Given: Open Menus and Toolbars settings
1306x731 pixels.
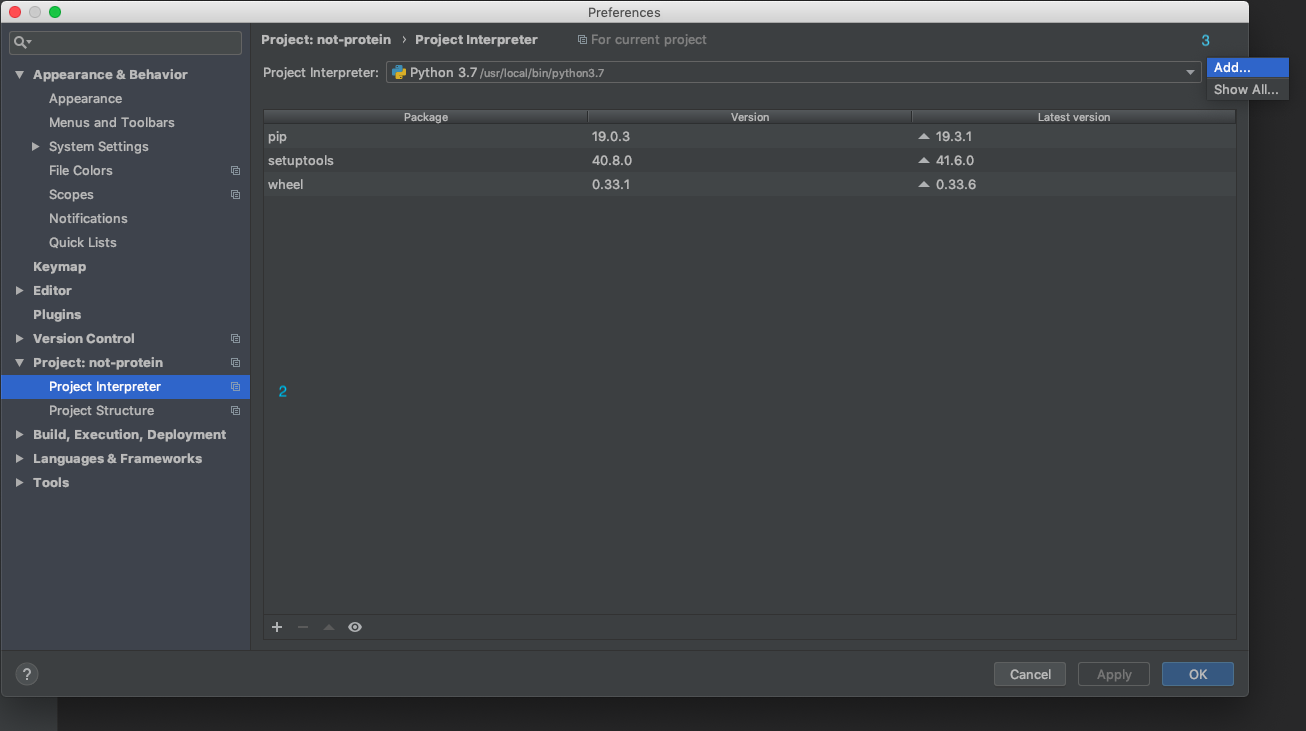Looking at the screenshot, I should click(112, 123).
